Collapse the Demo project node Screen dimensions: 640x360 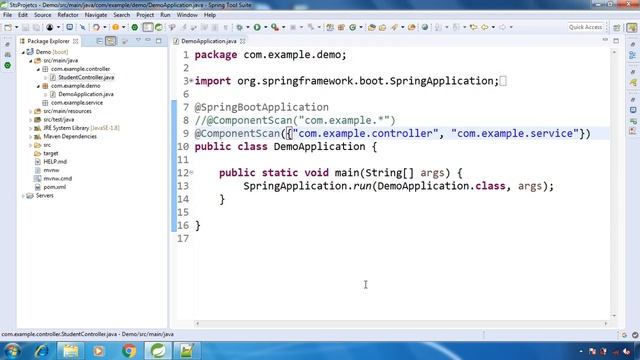pos(23,52)
